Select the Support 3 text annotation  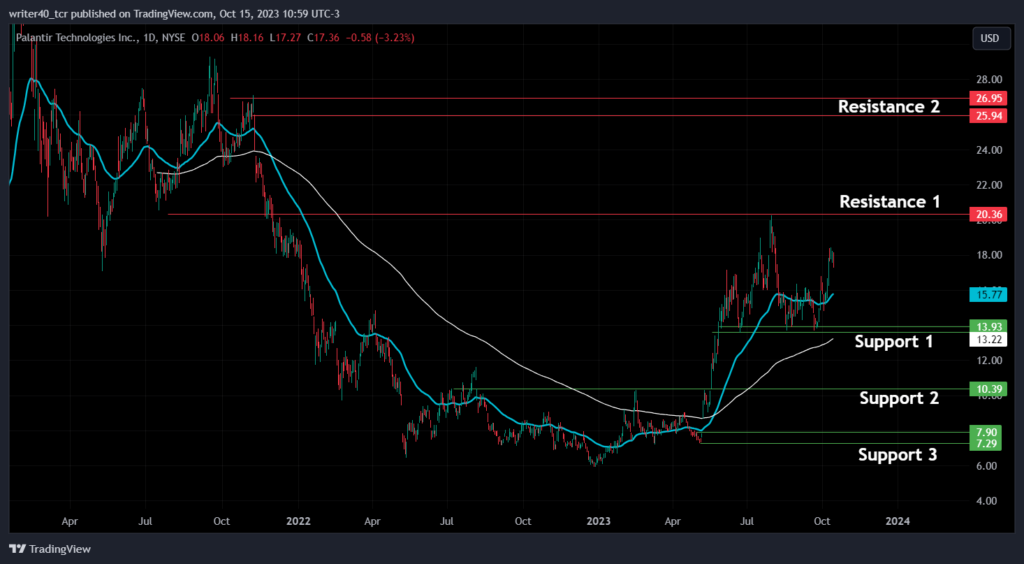[x=898, y=454]
